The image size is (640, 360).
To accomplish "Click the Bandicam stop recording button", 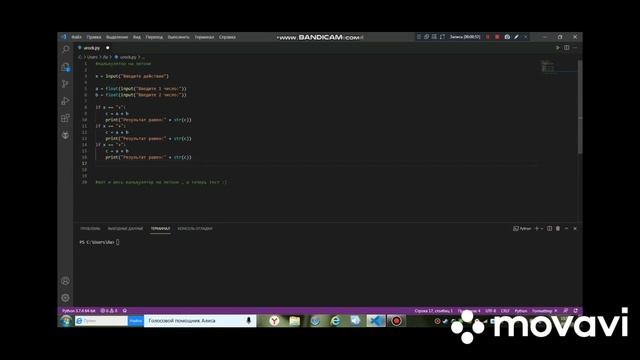I will (497, 37).
